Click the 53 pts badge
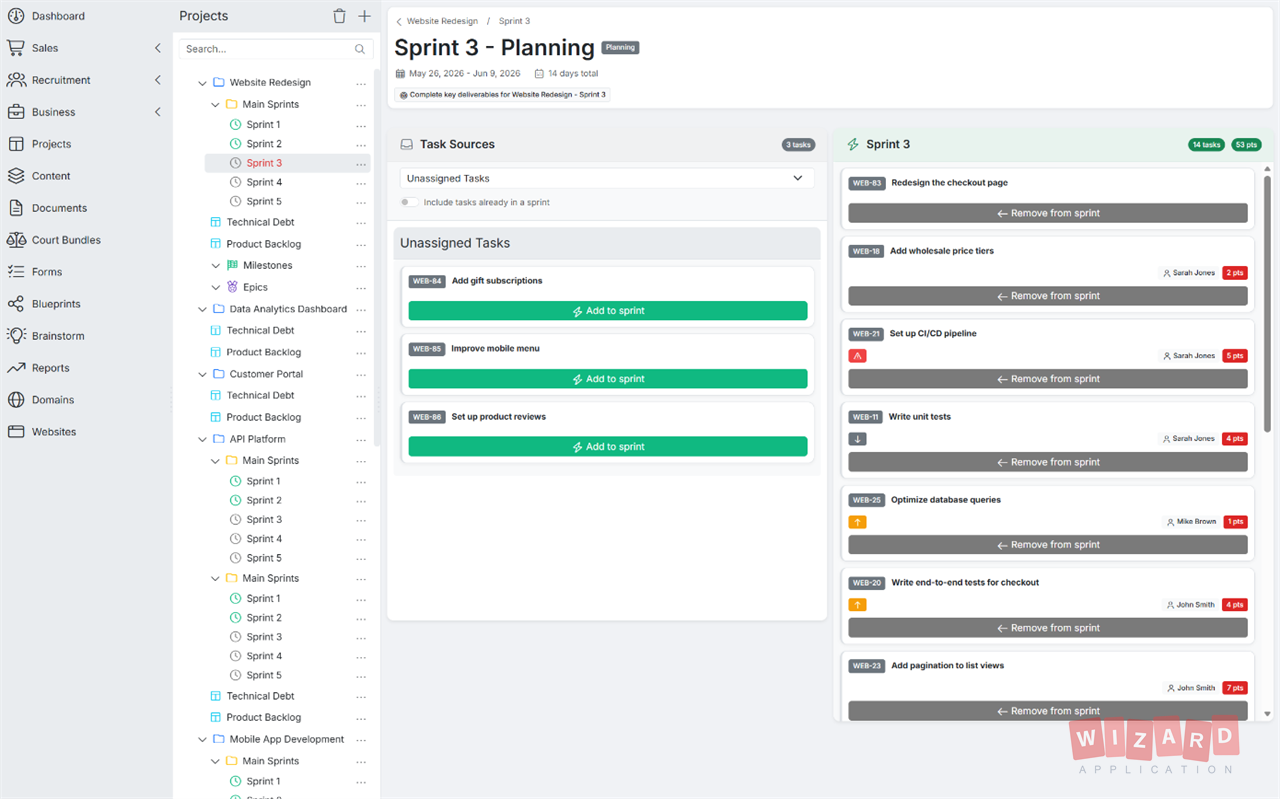 point(1246,145)
